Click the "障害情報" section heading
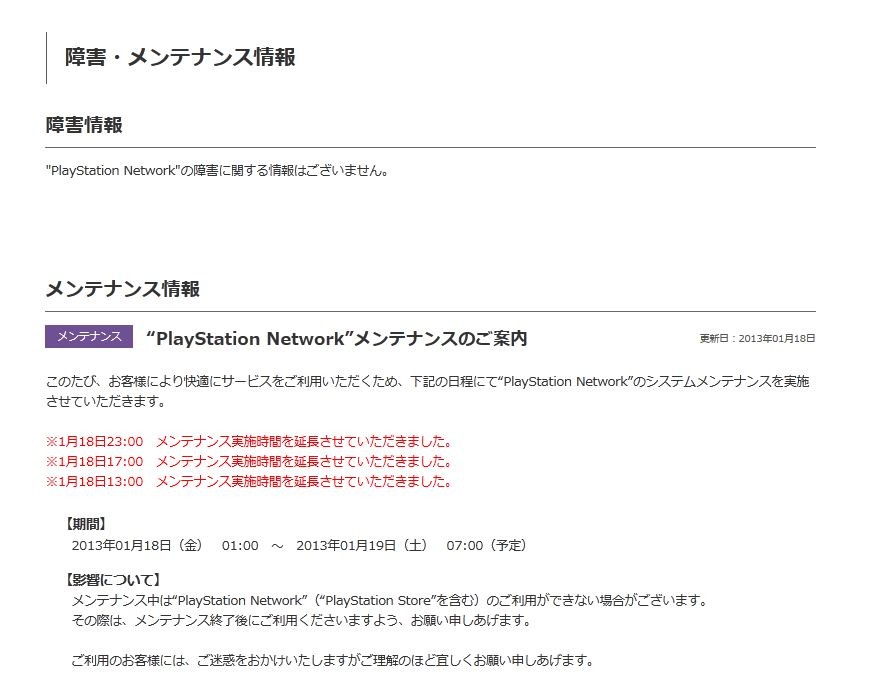 pos(84,125)
